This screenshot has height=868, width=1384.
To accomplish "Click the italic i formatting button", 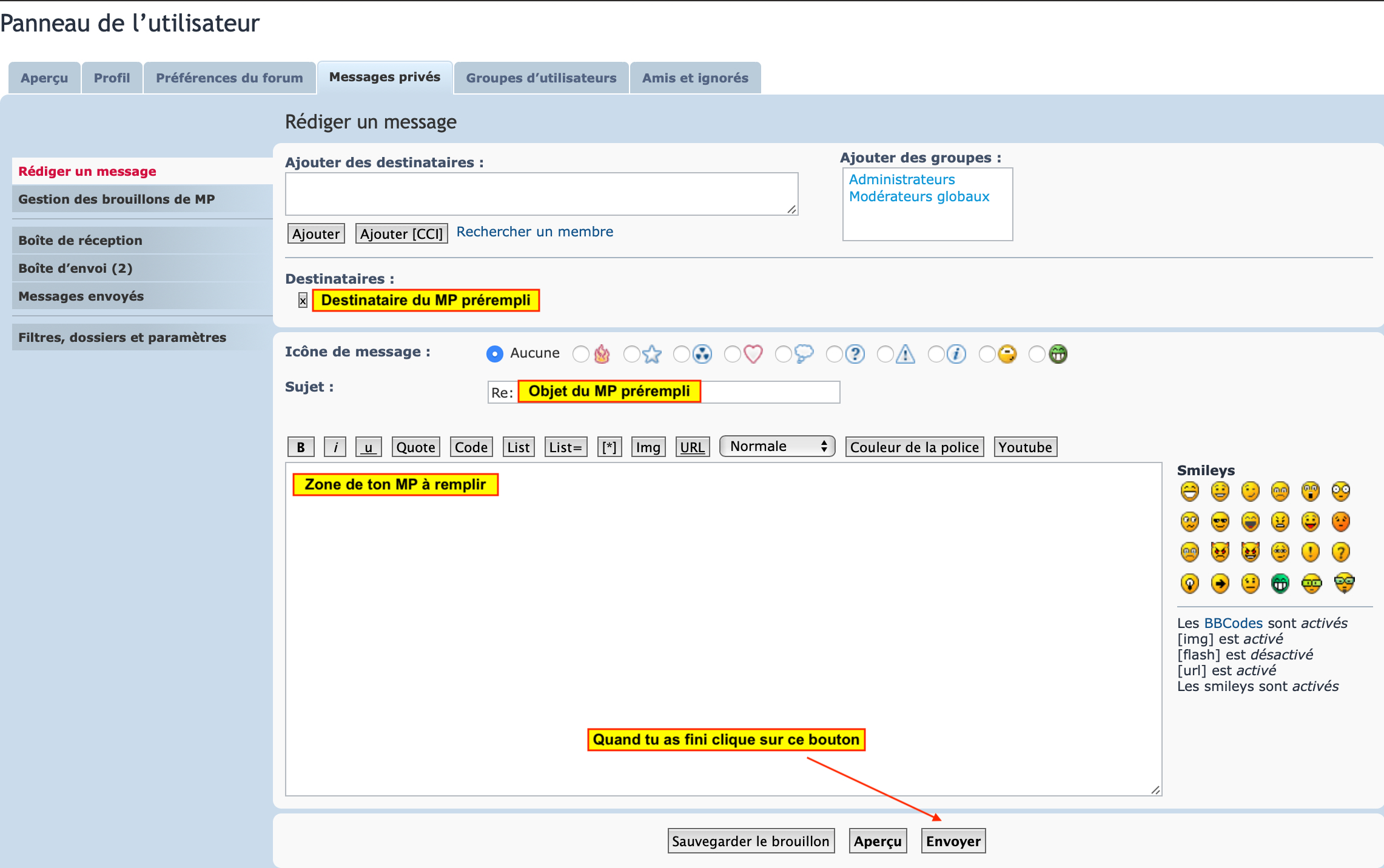I will pos(335,447).
